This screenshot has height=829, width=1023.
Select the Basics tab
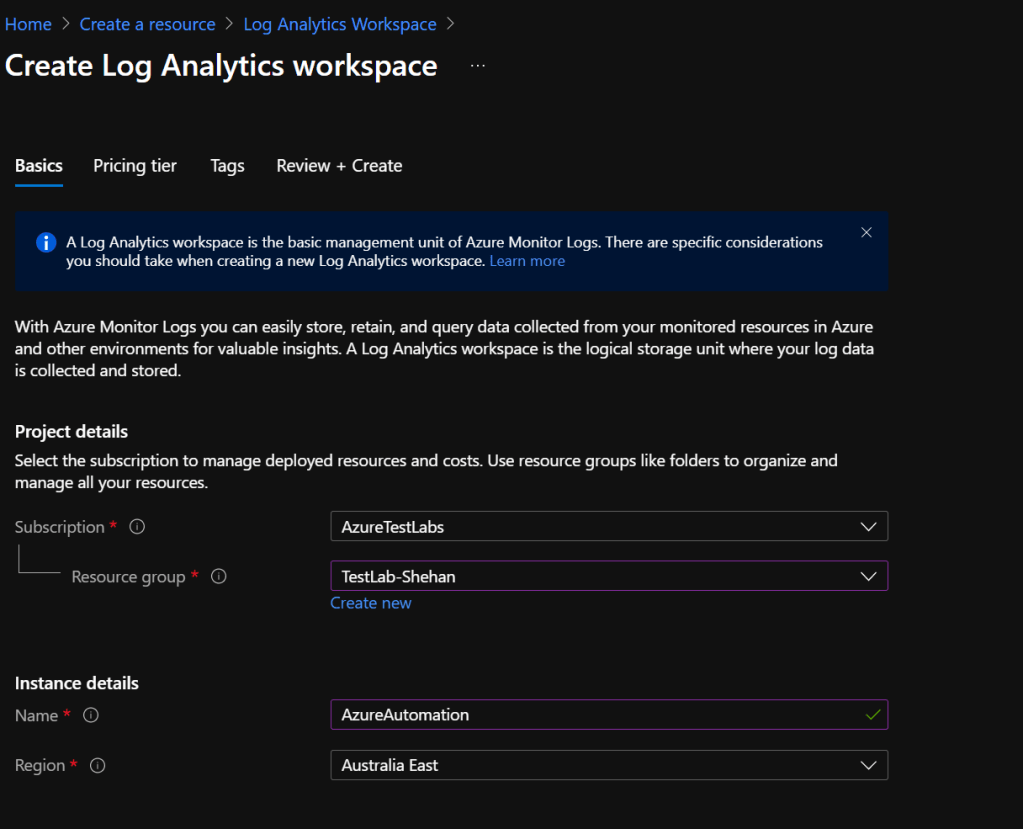(39, 166)
